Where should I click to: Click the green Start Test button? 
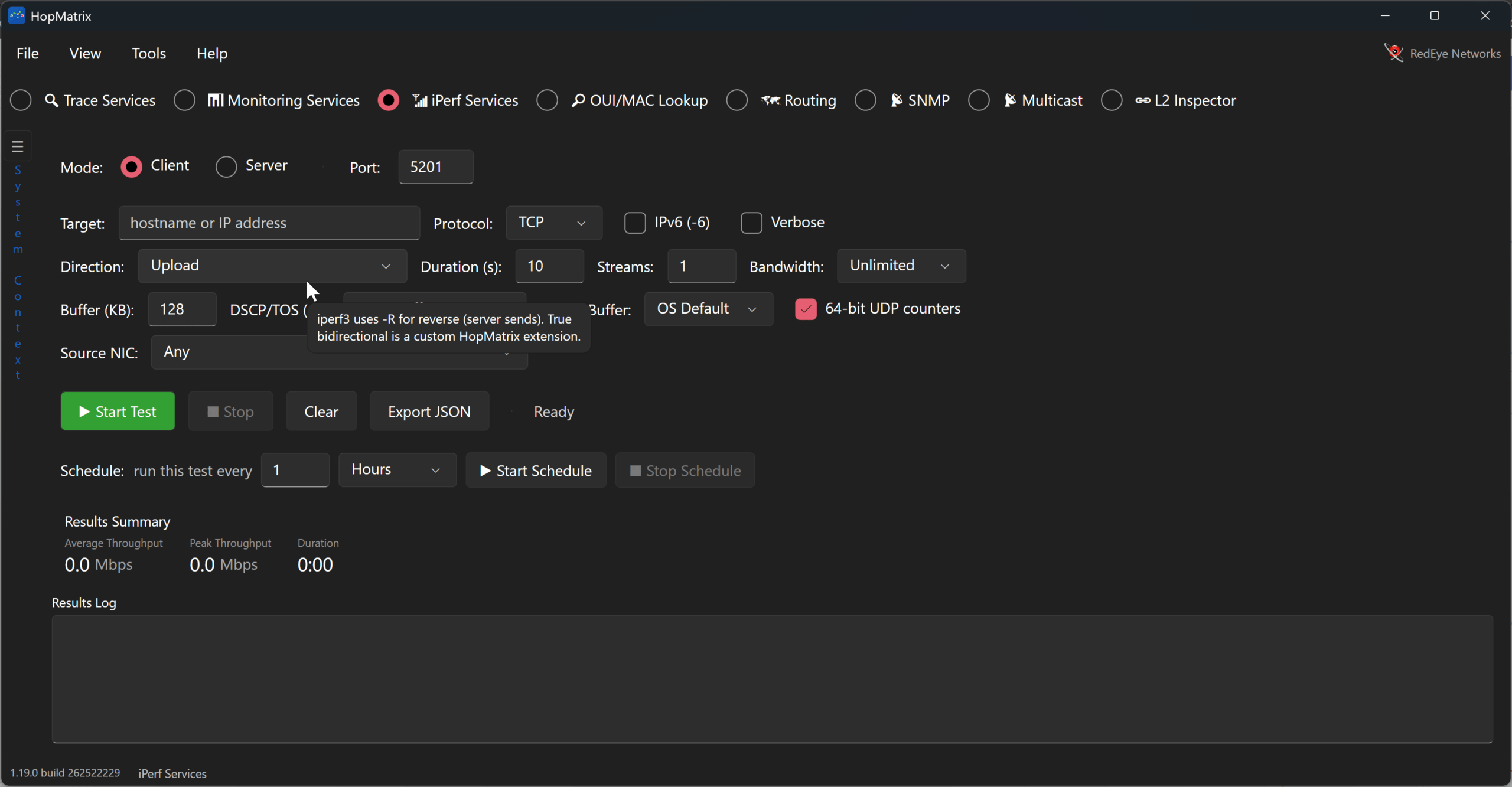(118, 411)
